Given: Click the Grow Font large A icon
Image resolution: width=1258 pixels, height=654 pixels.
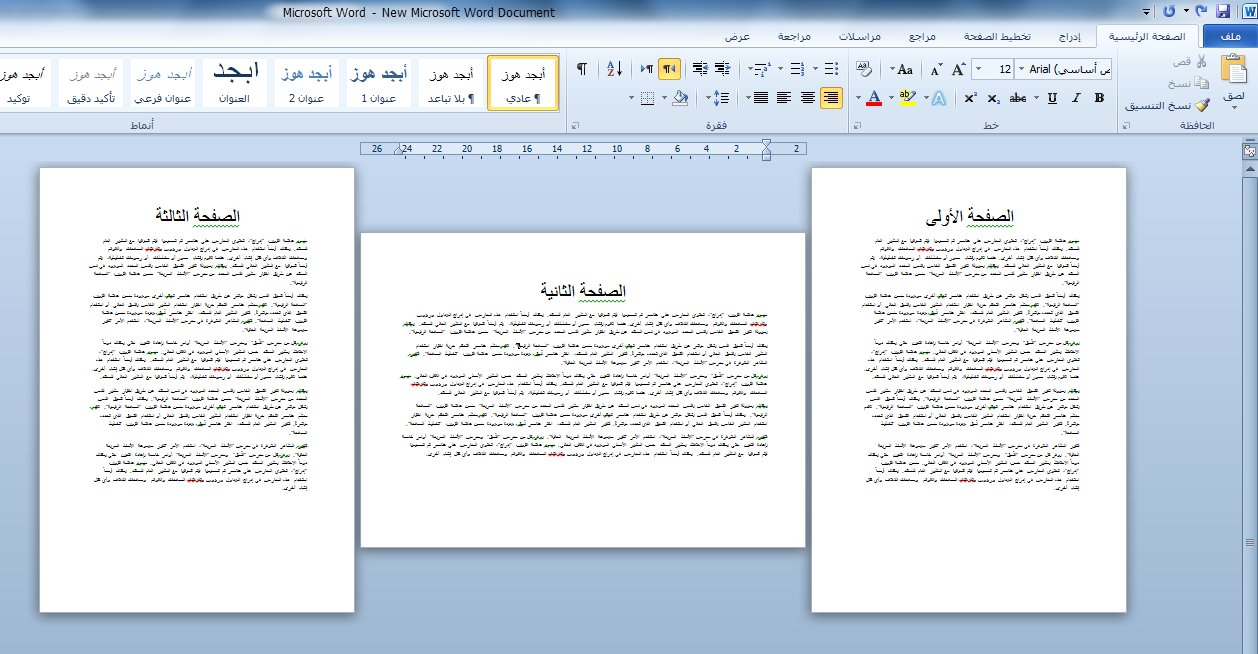Looking at the screenshot, I should (x=958, y=69).
